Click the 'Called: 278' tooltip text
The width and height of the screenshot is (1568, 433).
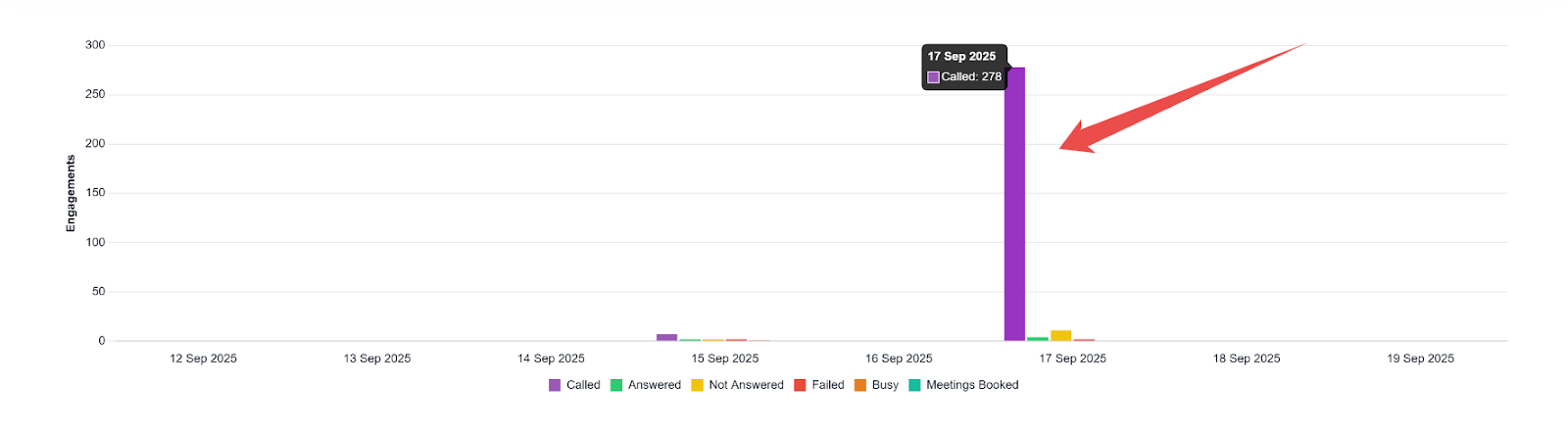970,76
